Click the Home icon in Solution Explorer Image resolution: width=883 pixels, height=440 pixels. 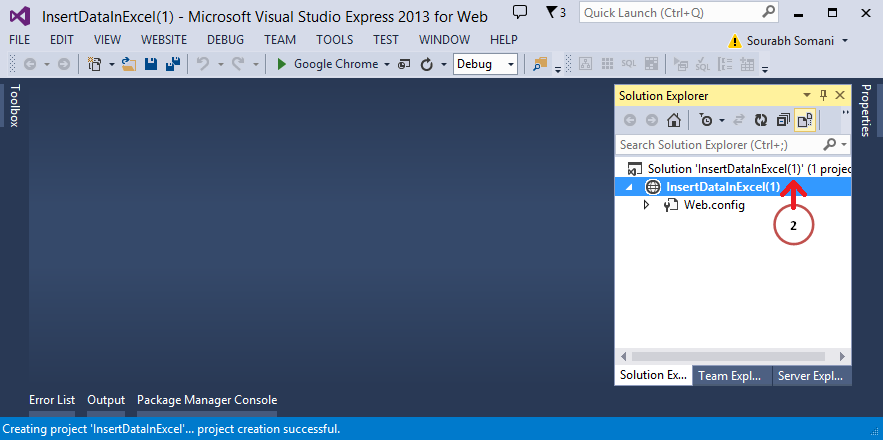click(674, 120)
